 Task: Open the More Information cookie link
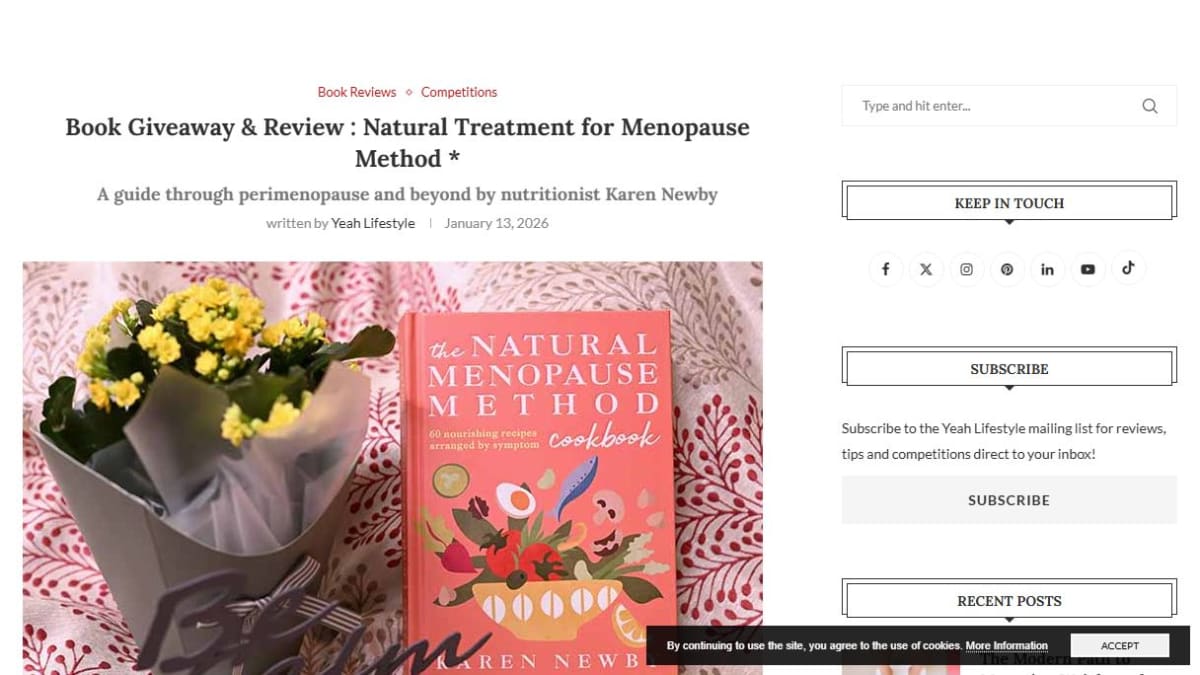[x=1007, y=646]
